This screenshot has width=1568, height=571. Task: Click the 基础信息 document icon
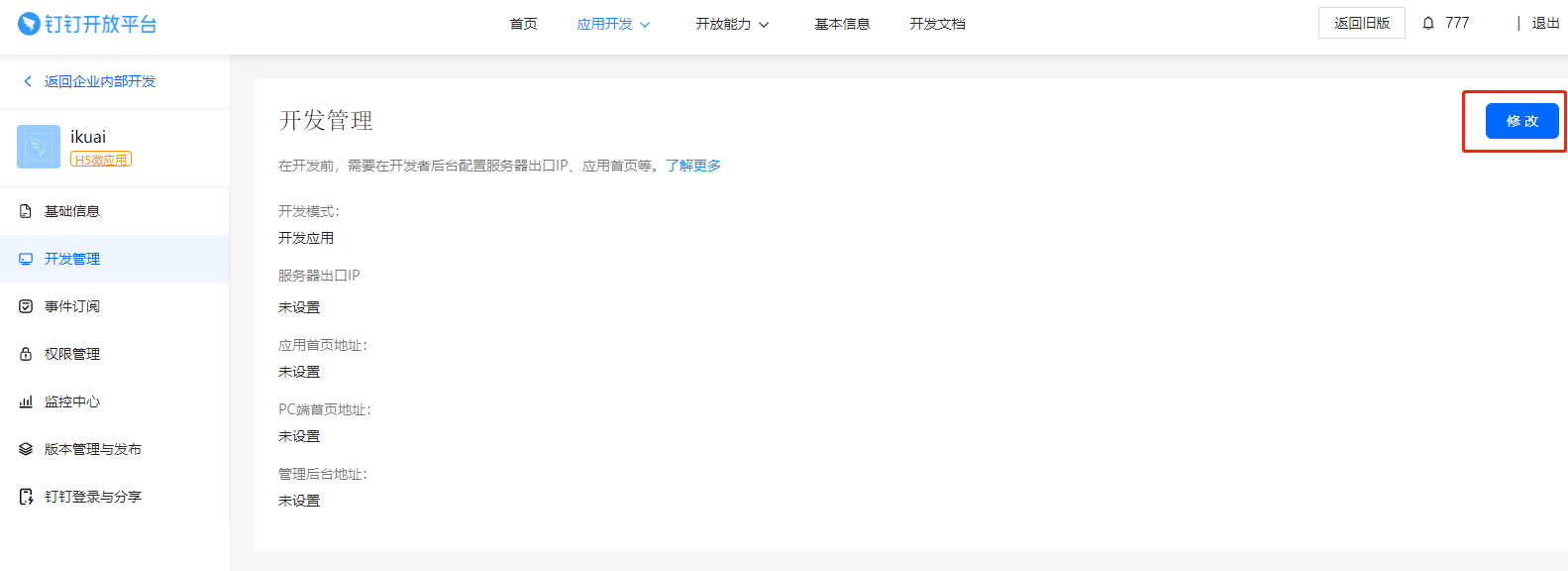[26, 211]
